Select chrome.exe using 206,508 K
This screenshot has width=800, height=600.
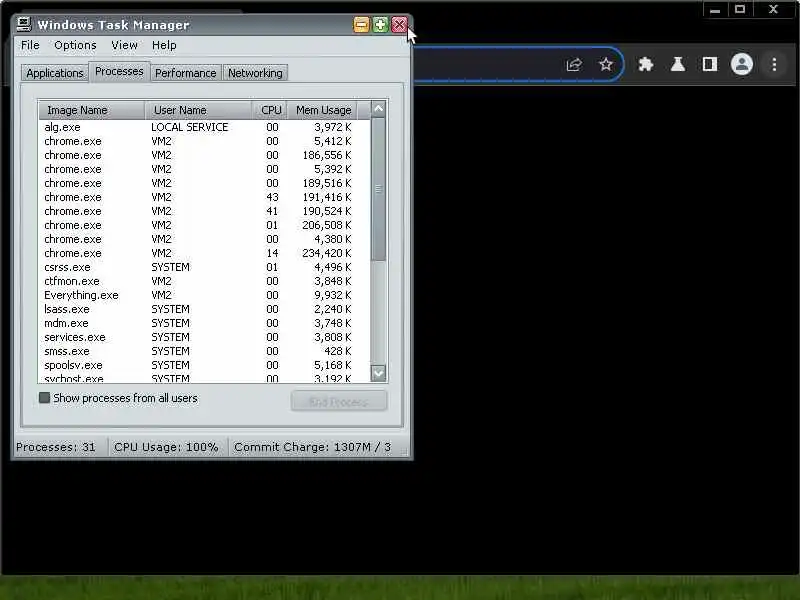pos(205,225)
